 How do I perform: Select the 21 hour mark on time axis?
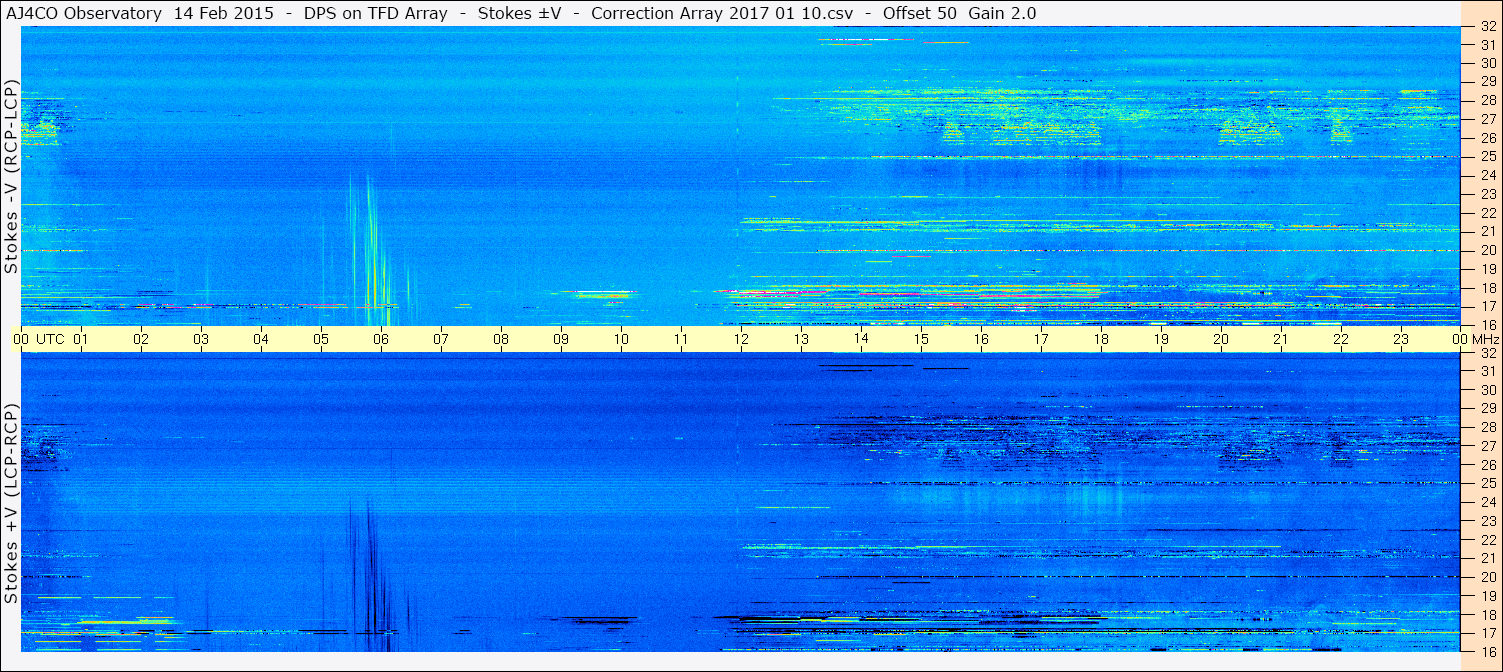click(x=1281, y=339)
